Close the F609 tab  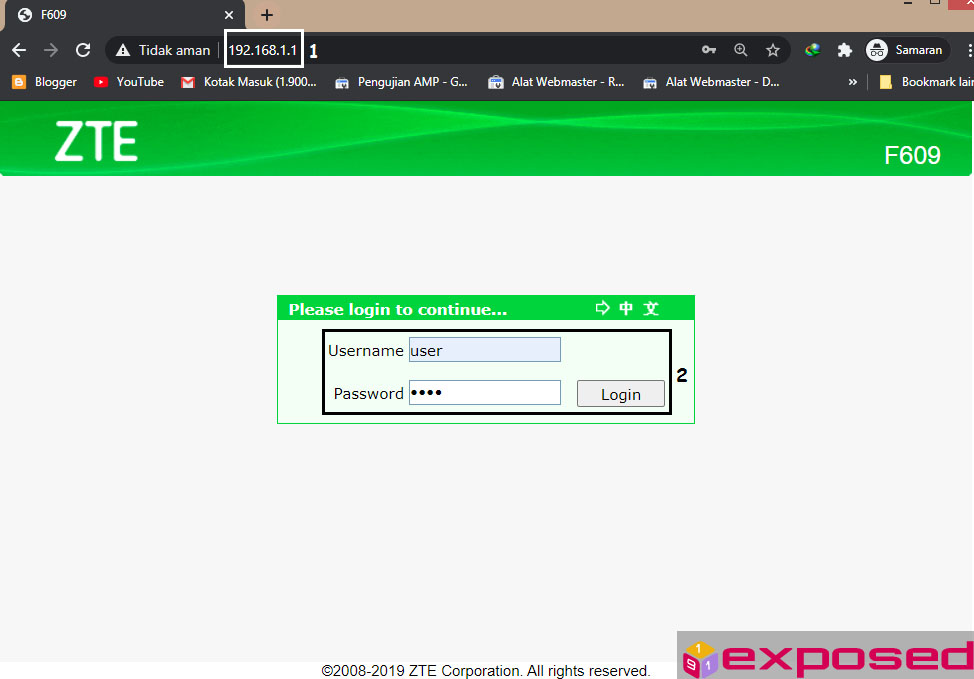(x=229, y=15)
